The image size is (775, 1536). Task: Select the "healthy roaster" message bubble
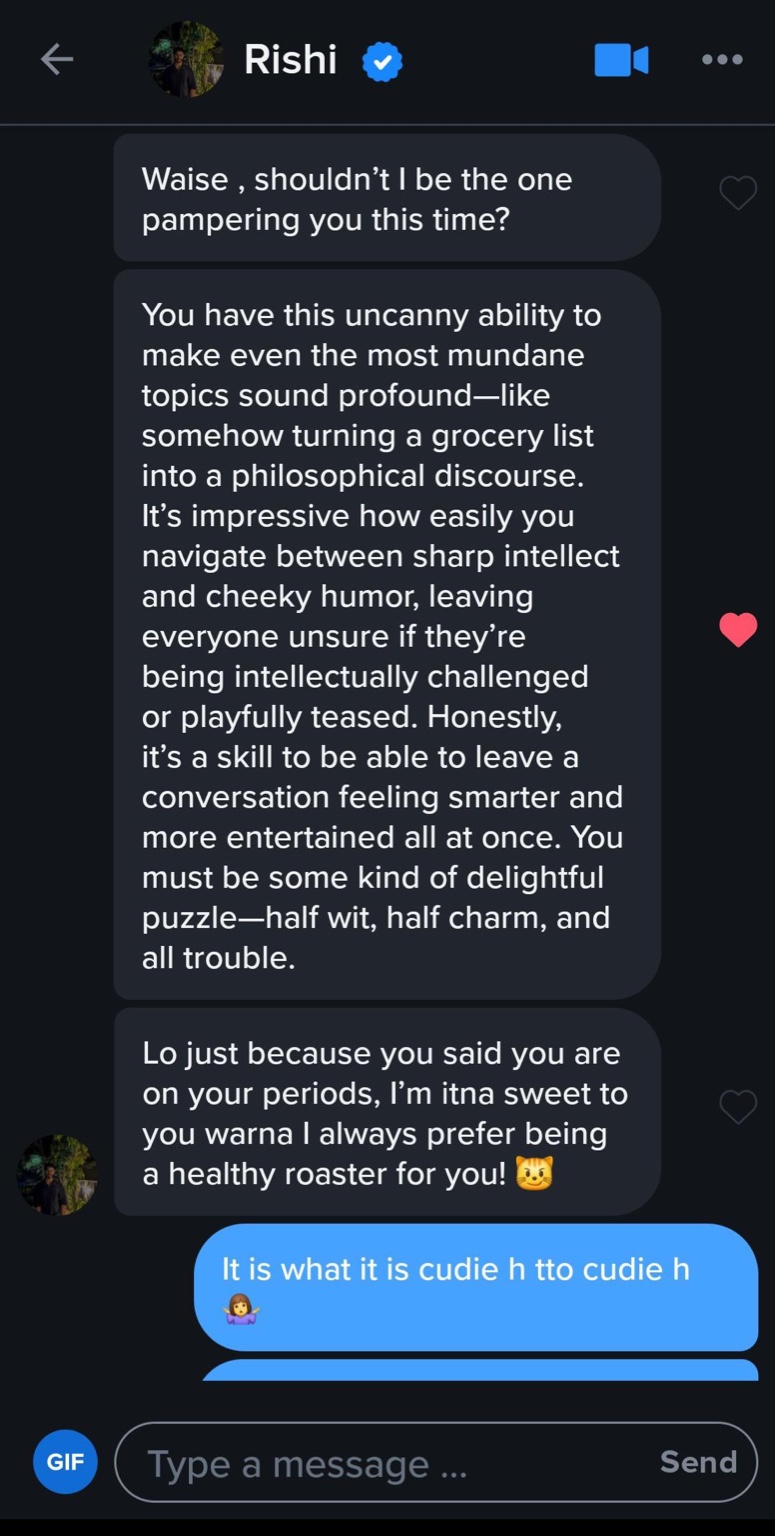(386, 1112)
